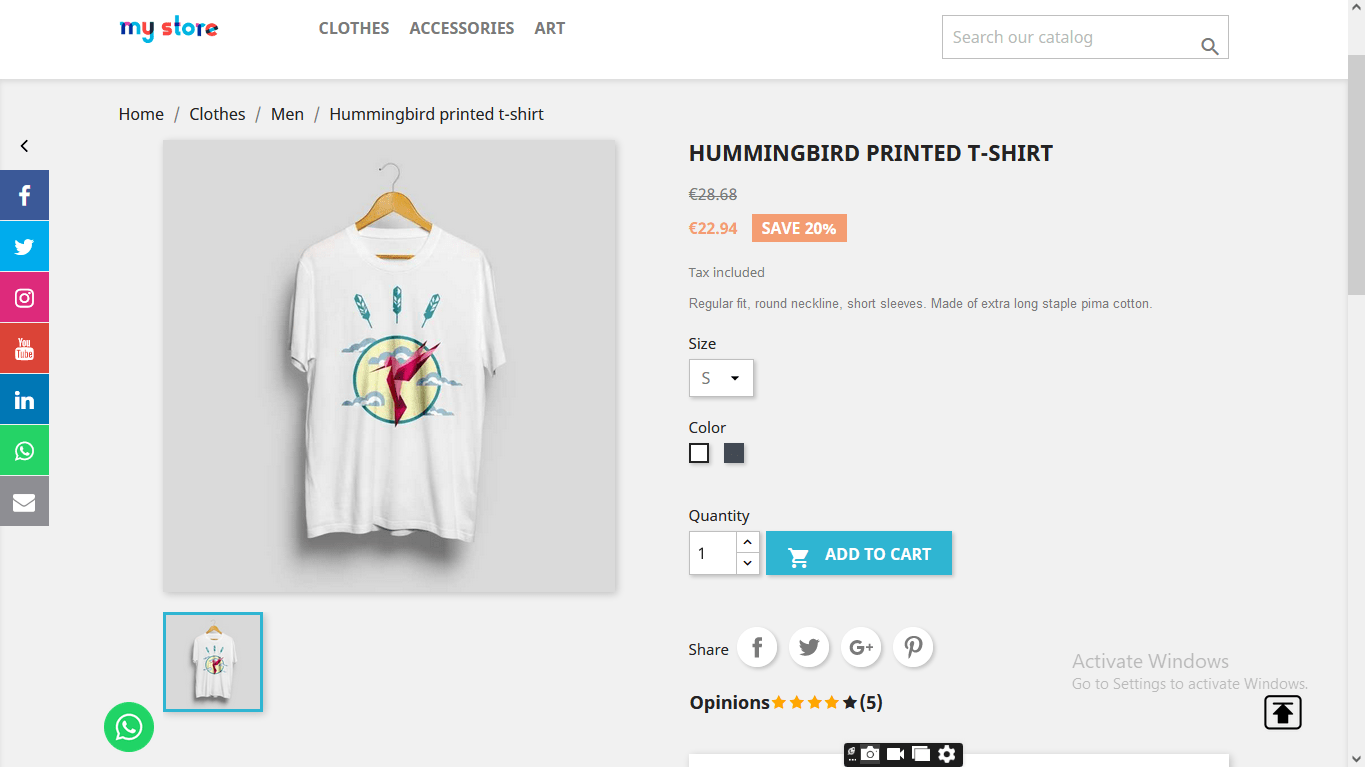
Task: Click the back-to-top arrow button
Action: [x=1283, y=712]
